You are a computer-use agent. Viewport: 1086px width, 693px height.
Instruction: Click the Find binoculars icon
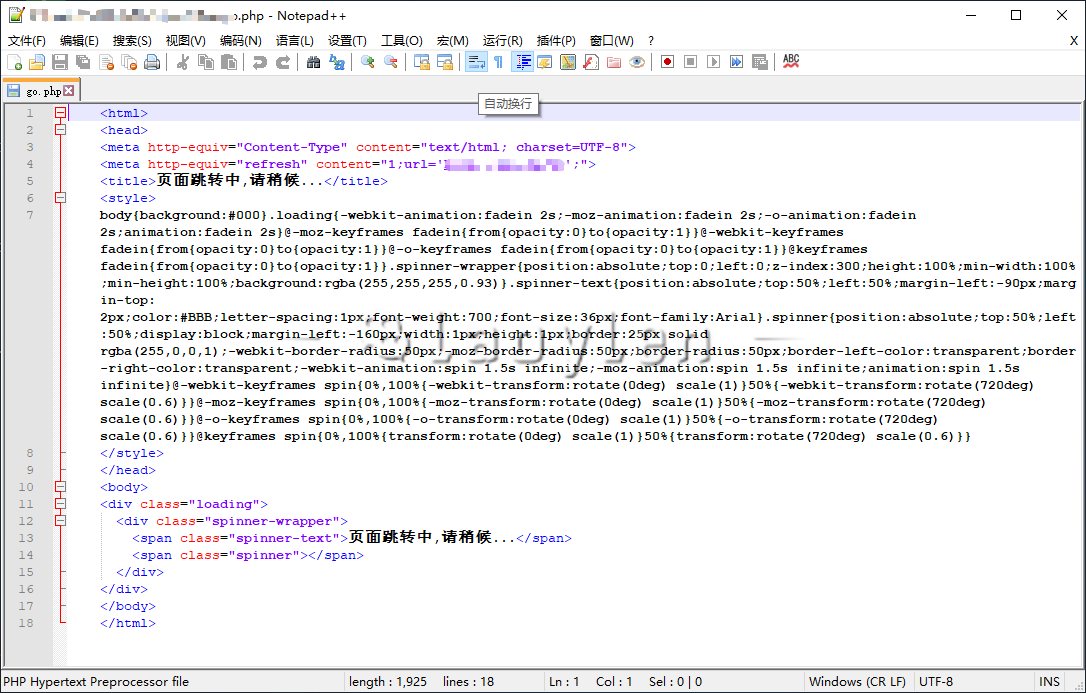[313, 62]
